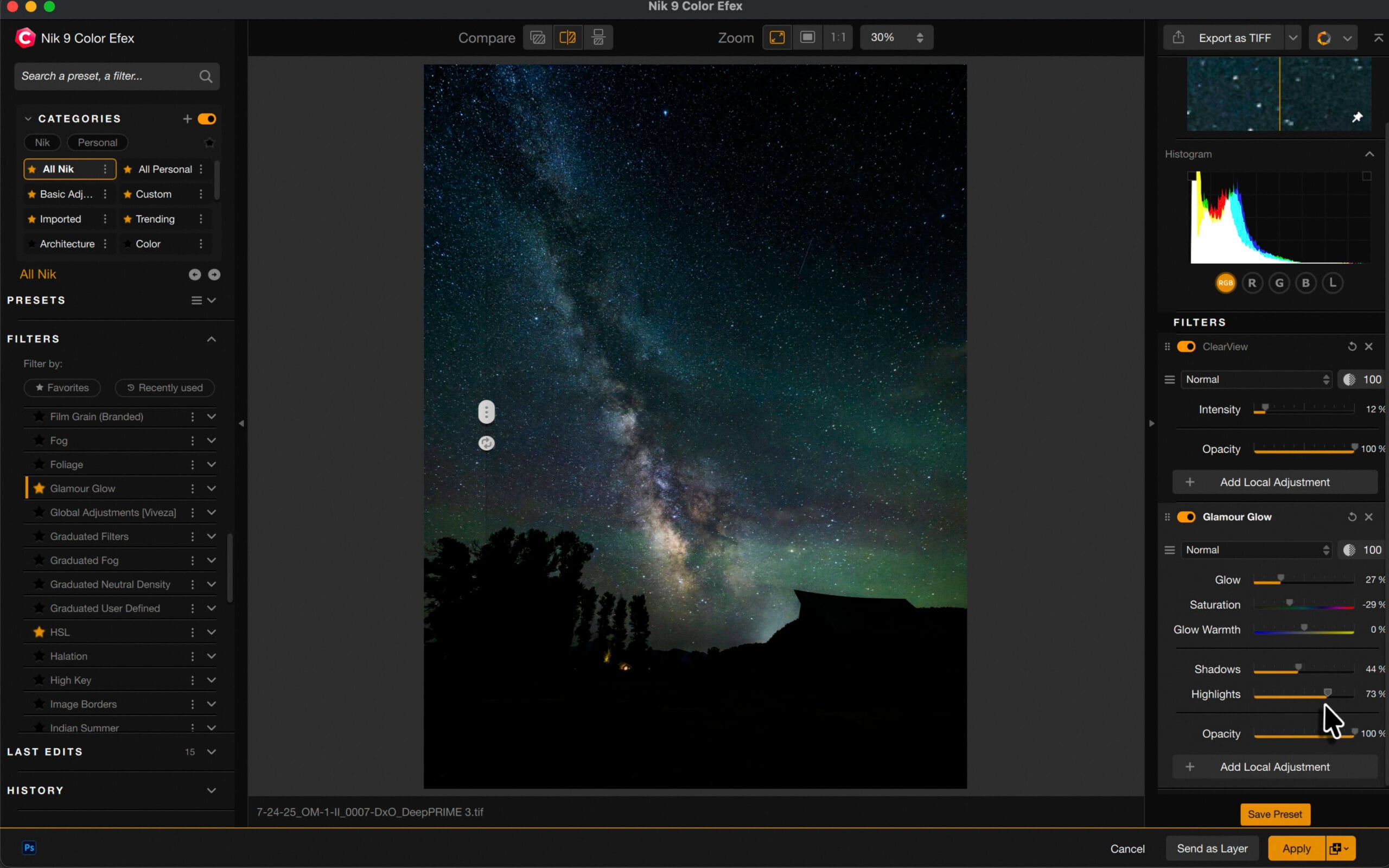This screenshot has height=868, width=1389.
Task: Click the compare refresh circular icon
Action: pos(486,443)
